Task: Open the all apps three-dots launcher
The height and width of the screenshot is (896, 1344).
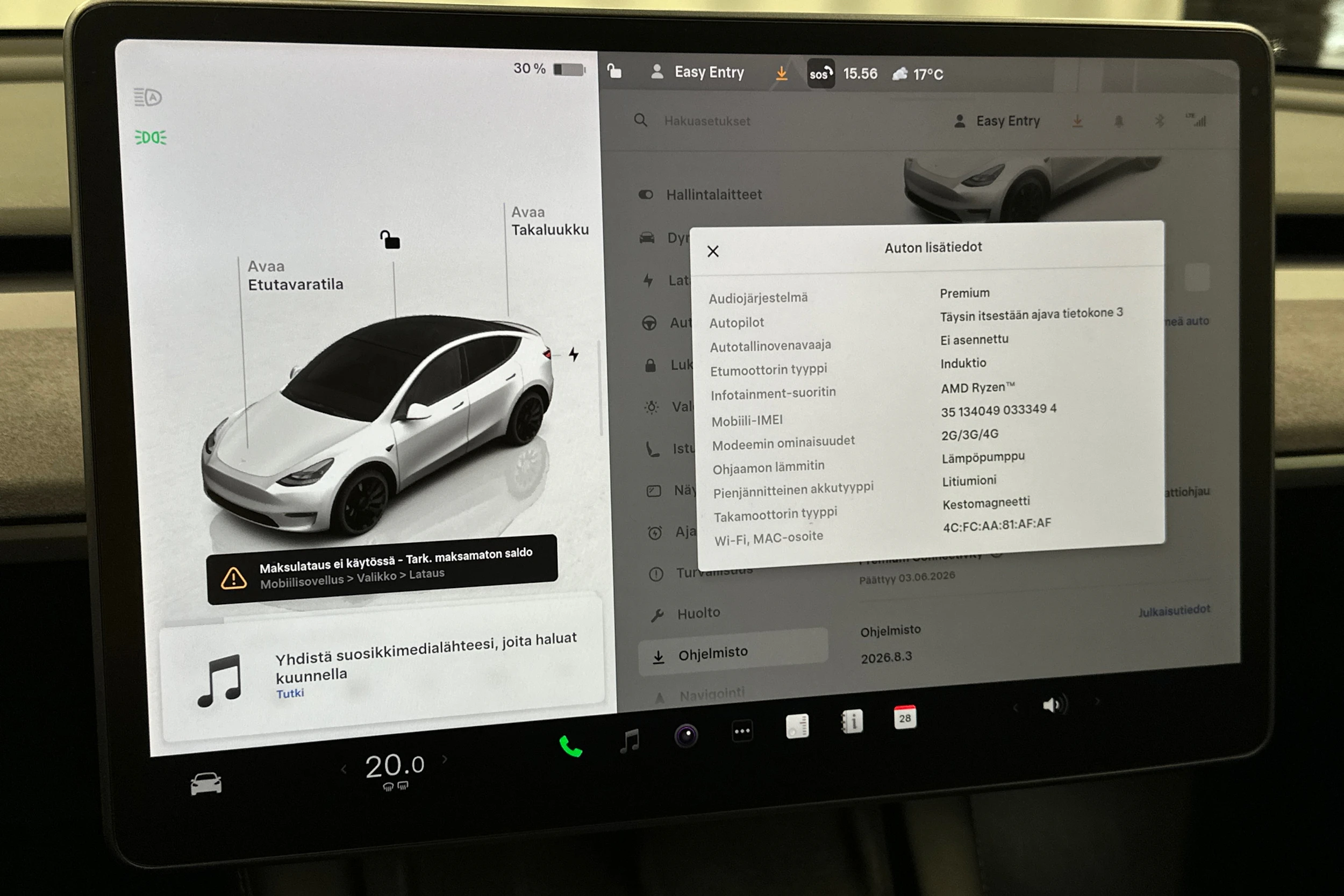Action: (x=742, y=731)
